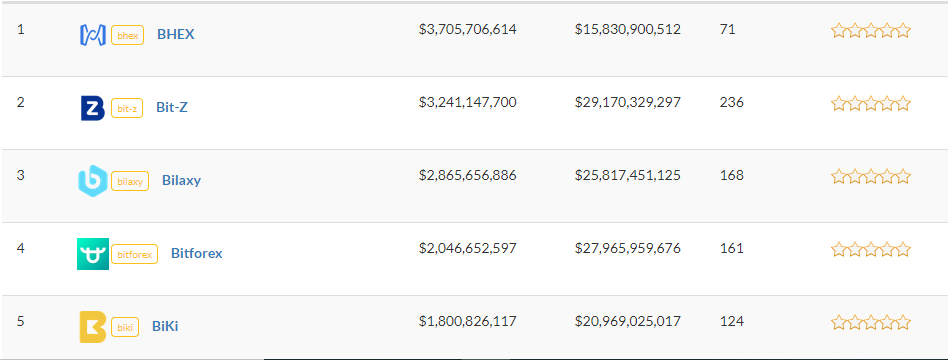948x360 pixels.
Task: Open the BiKi exchange link
Action: [165, 327]
